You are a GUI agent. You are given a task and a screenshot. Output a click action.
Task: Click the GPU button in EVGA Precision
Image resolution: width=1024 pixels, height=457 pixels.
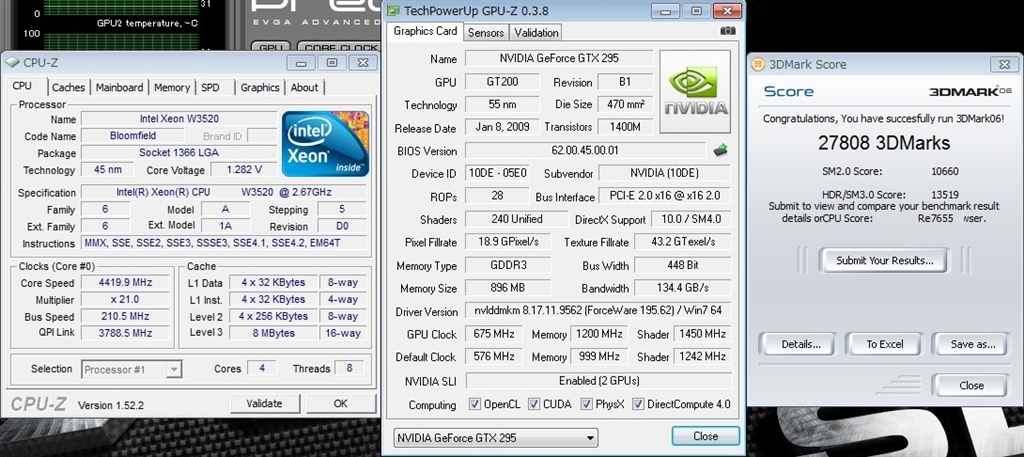270,48
